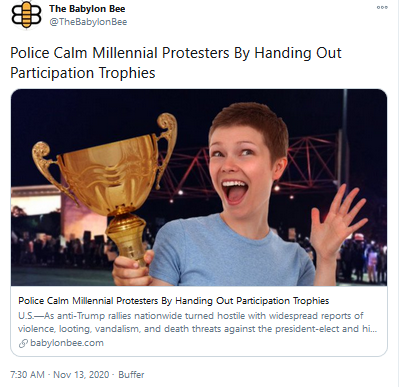This screenshot has height=387, width=399.
Task: Open the three-dot more options menu
Action: click(382, 7)
